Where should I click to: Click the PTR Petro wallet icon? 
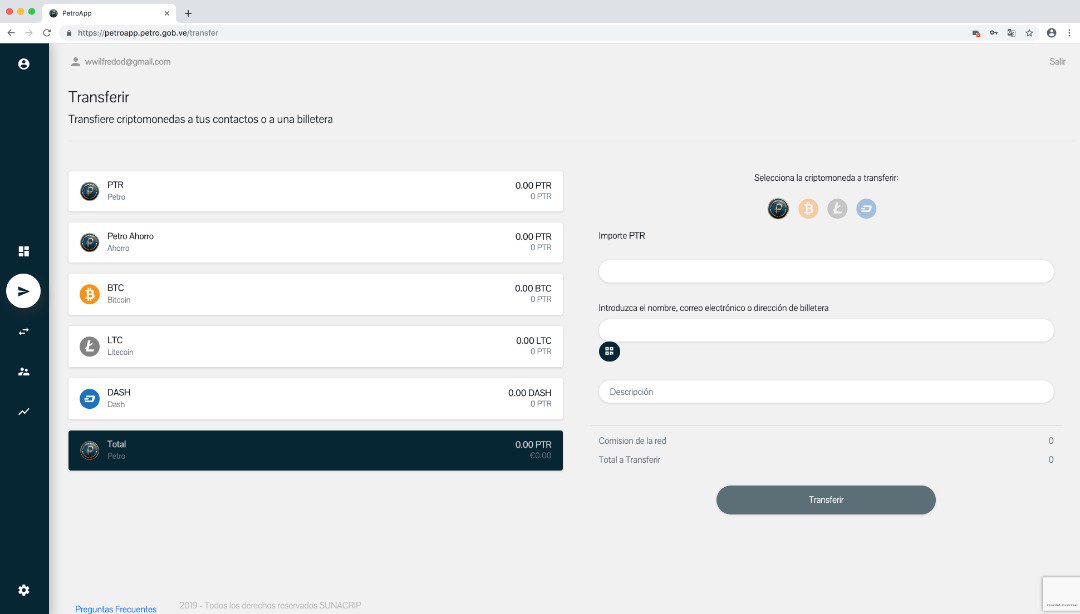90,191
